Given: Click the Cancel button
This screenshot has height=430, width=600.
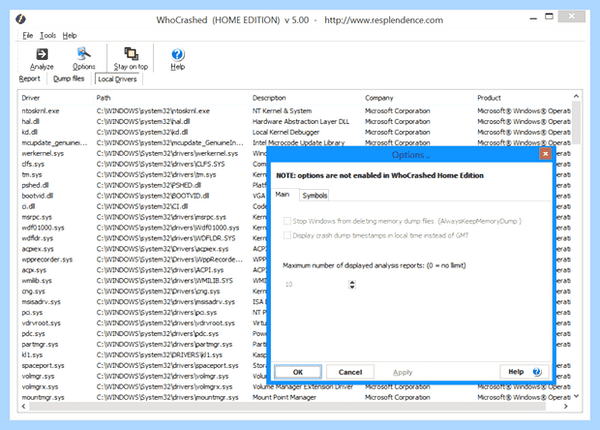Looking at the screenshot, I should tap(350, 372).
